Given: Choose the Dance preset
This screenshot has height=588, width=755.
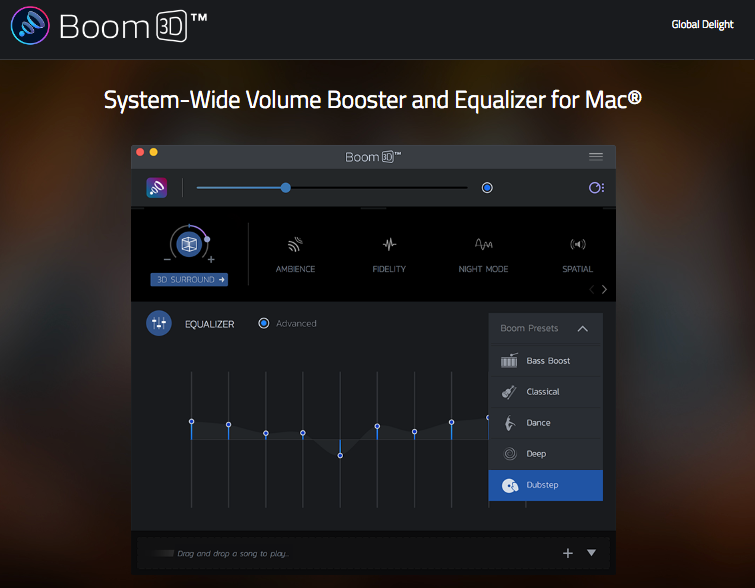Looking at the screenshot, I should pyautogui.click(x=546, y=423).
